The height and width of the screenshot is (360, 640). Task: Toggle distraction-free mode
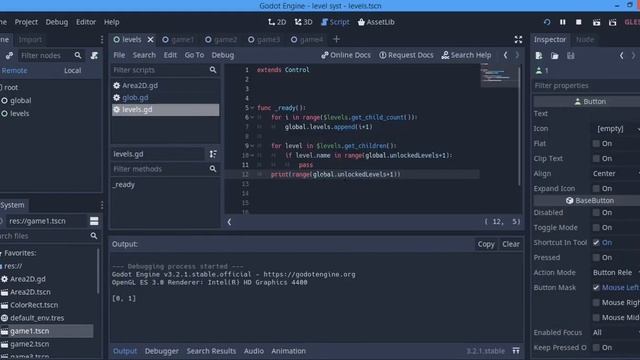518,39
